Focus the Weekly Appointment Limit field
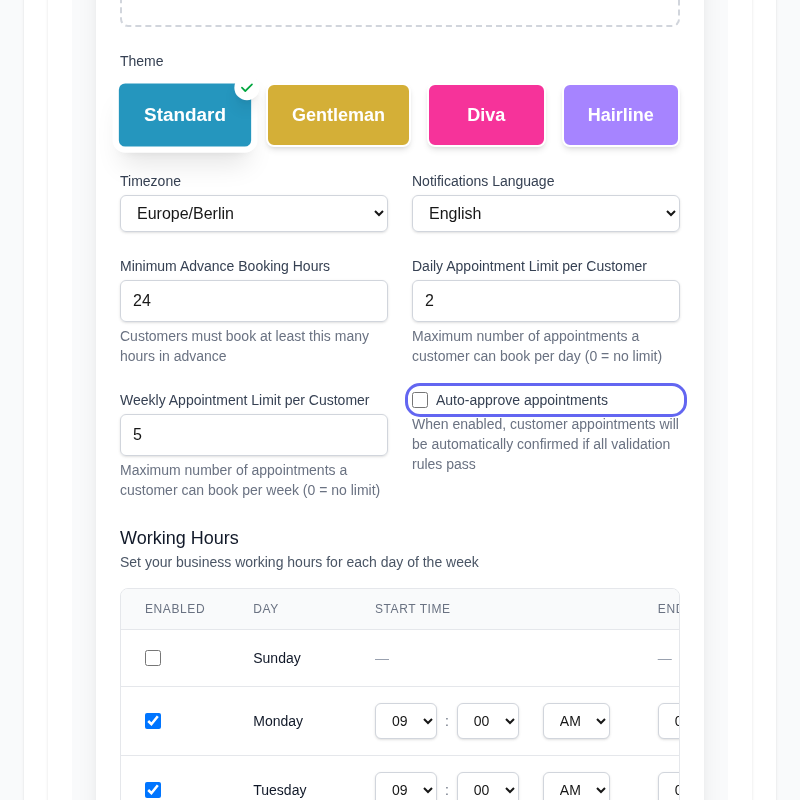The width and height of the screenshot is (800, 800). click(x=254, y=435)
